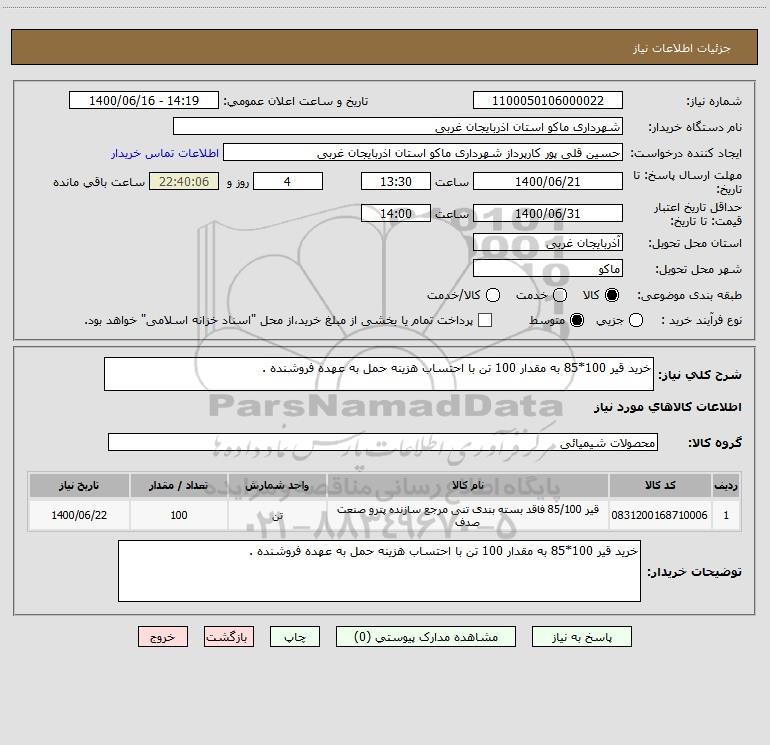Click the توضیحات خریدار label
The width and height of the screenshot is (770, 745).
click(x=694, y=572)
